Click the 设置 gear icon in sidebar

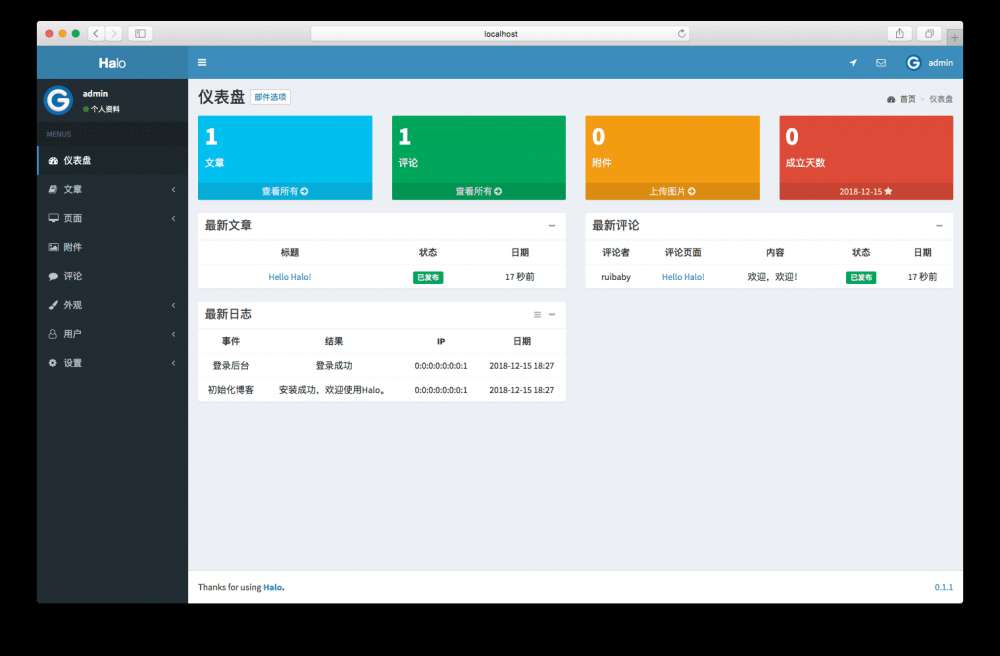(x=53, y=363)
